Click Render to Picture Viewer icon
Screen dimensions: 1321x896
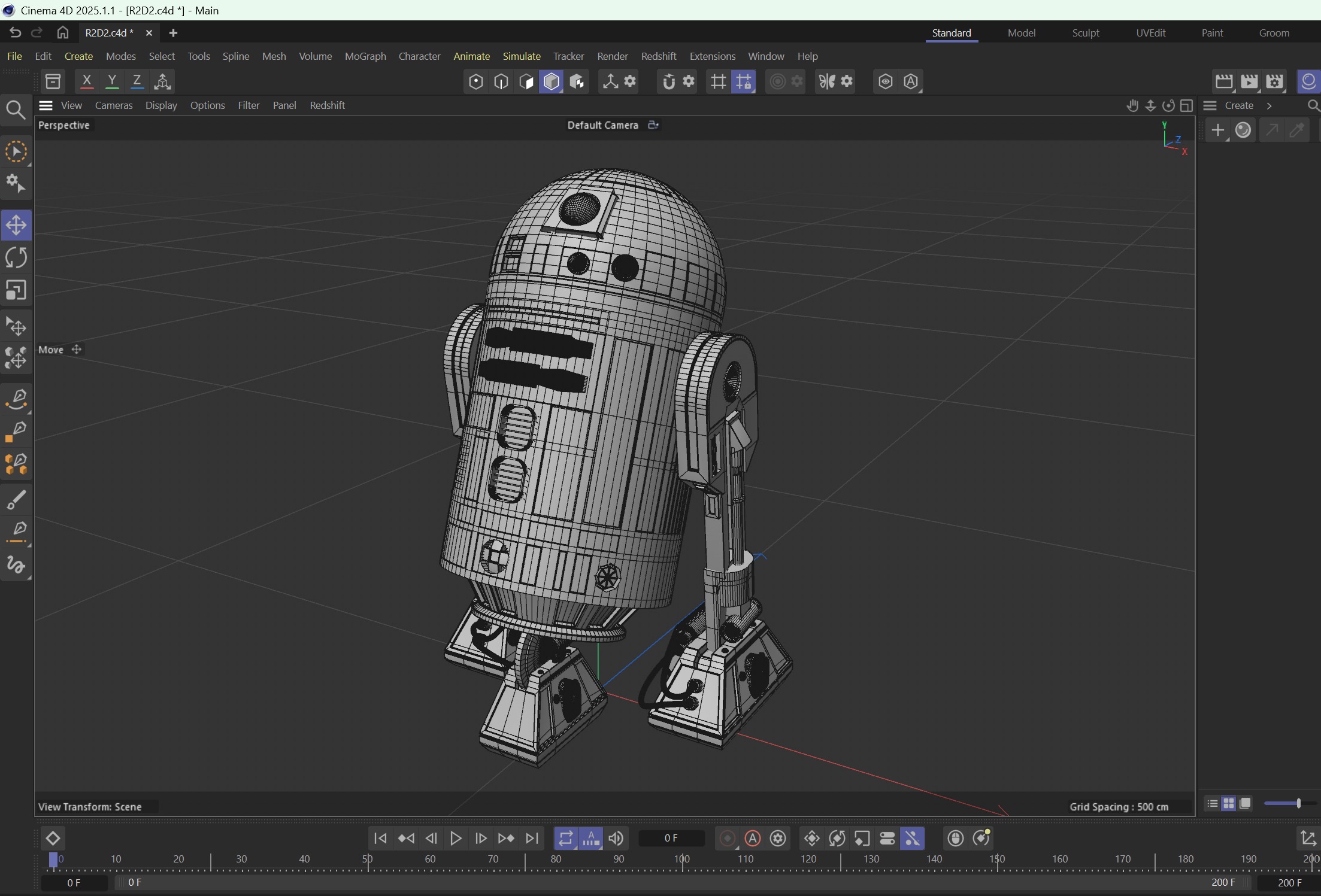[x=1249, y=81]
